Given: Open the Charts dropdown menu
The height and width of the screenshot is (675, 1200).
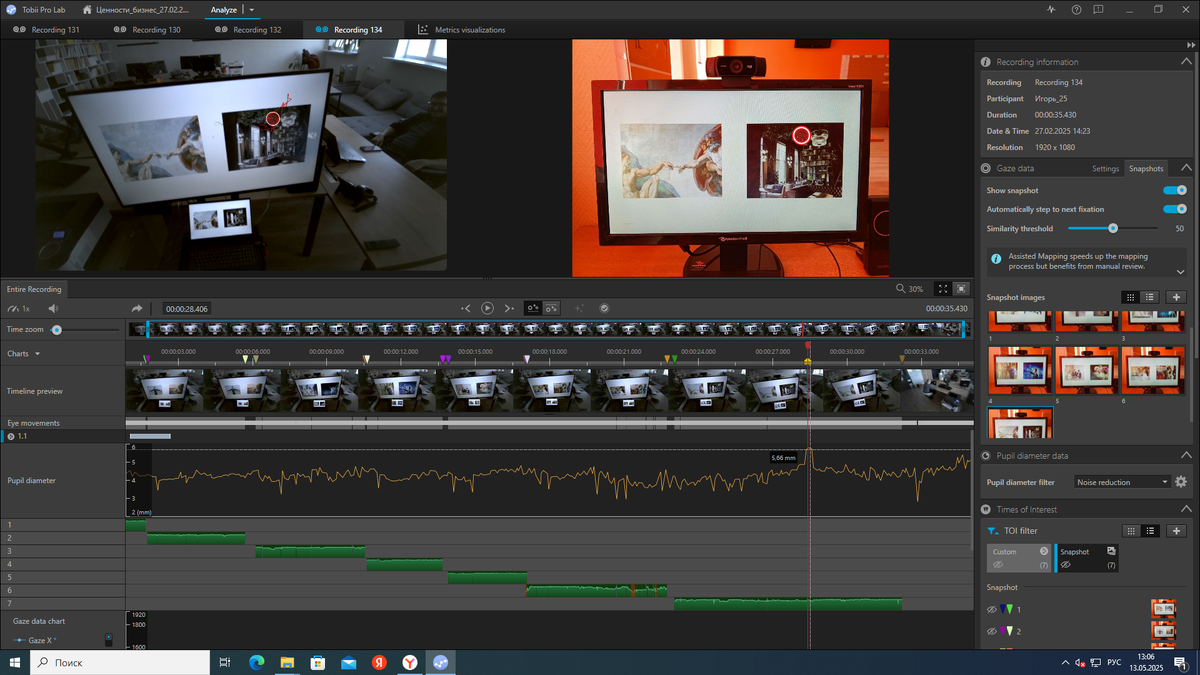Looking at the screenshot, I should pyautogui.click(x=24, y=354).
